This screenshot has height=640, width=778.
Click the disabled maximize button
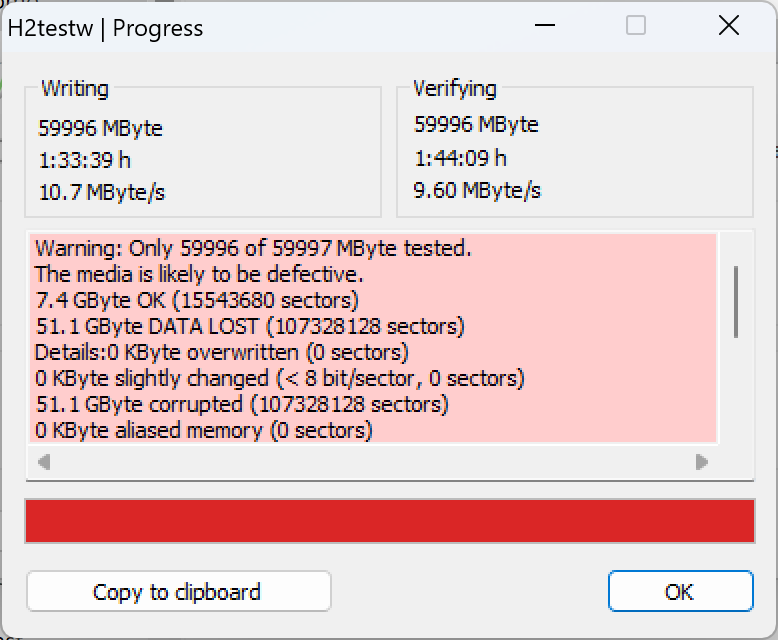click(636, 27)
